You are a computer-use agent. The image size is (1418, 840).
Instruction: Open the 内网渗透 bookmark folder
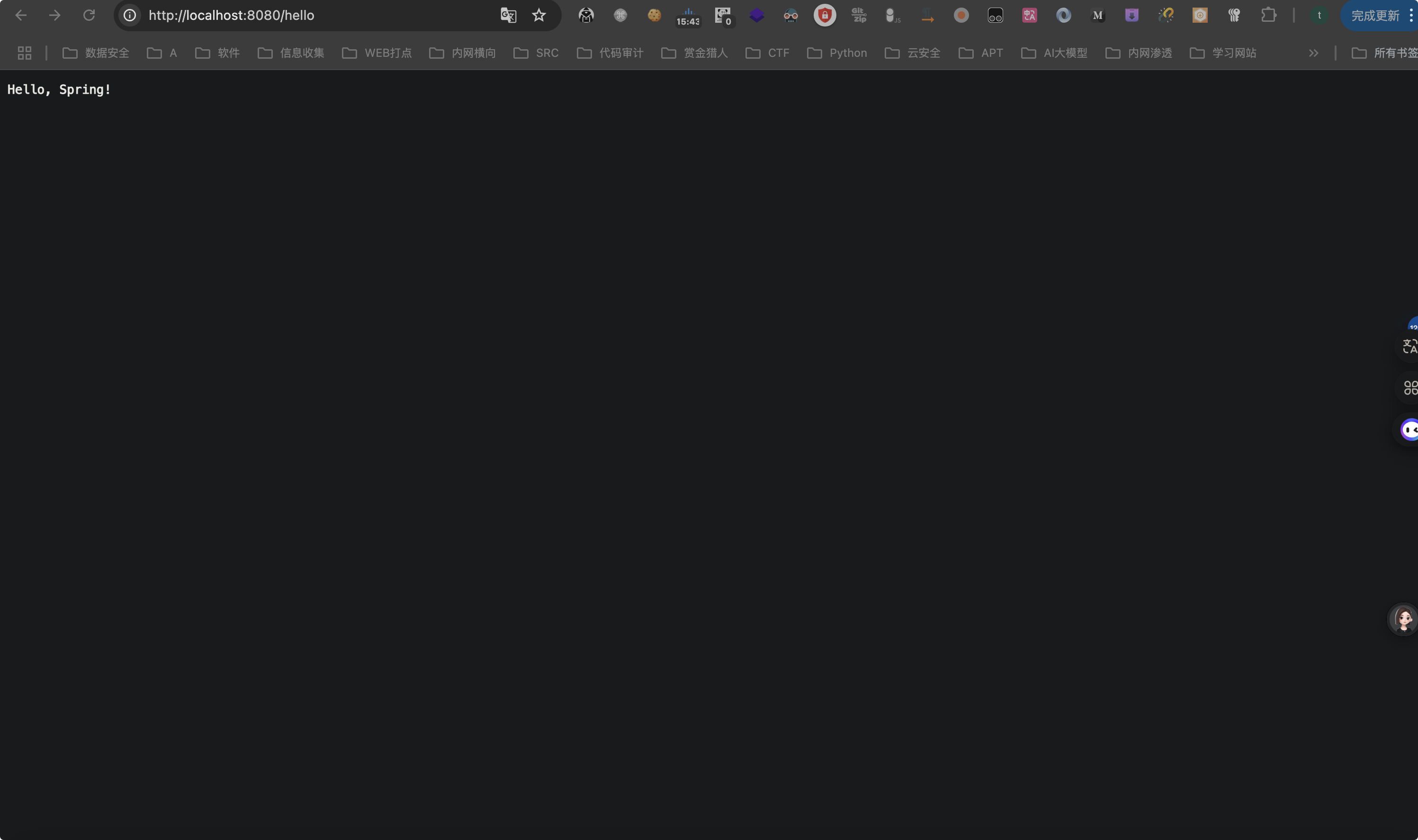[x=1139, y=53]
